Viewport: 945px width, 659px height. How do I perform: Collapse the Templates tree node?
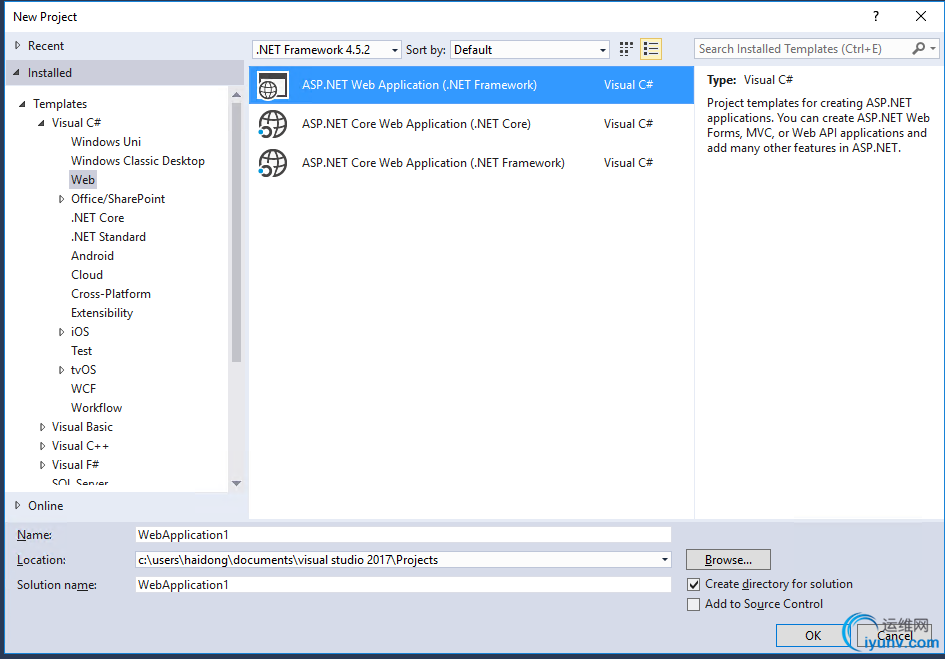tap(22, 104)
